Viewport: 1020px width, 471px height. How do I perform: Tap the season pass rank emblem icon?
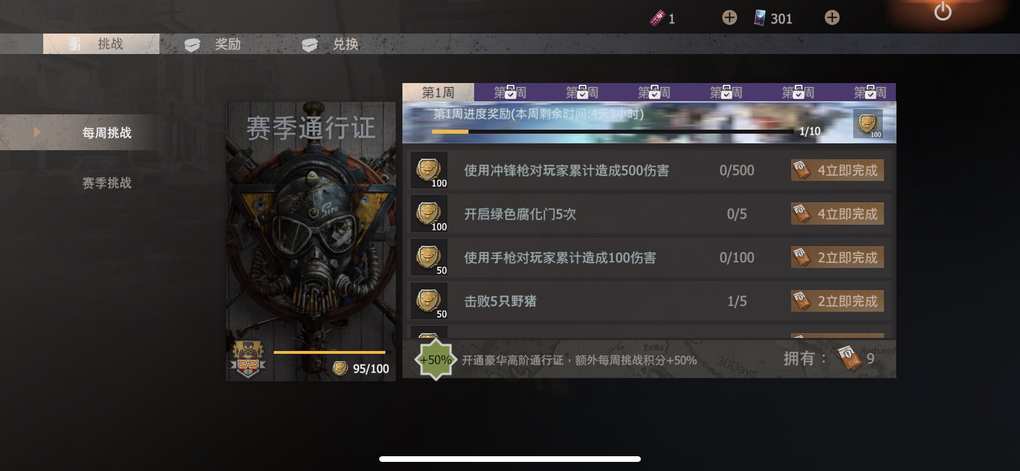248,360
